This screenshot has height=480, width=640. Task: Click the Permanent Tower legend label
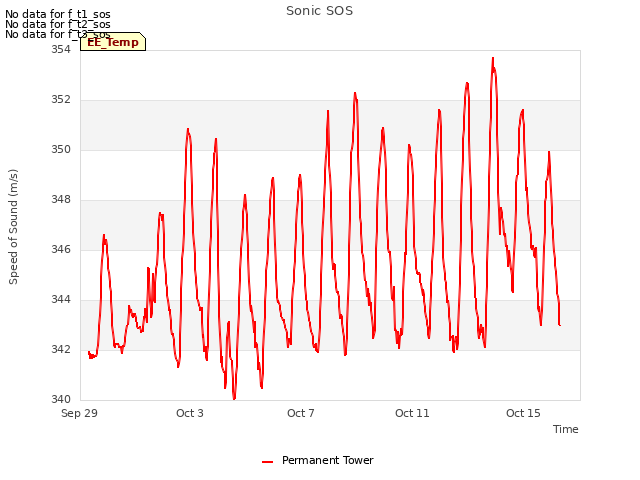pos(328,460)
